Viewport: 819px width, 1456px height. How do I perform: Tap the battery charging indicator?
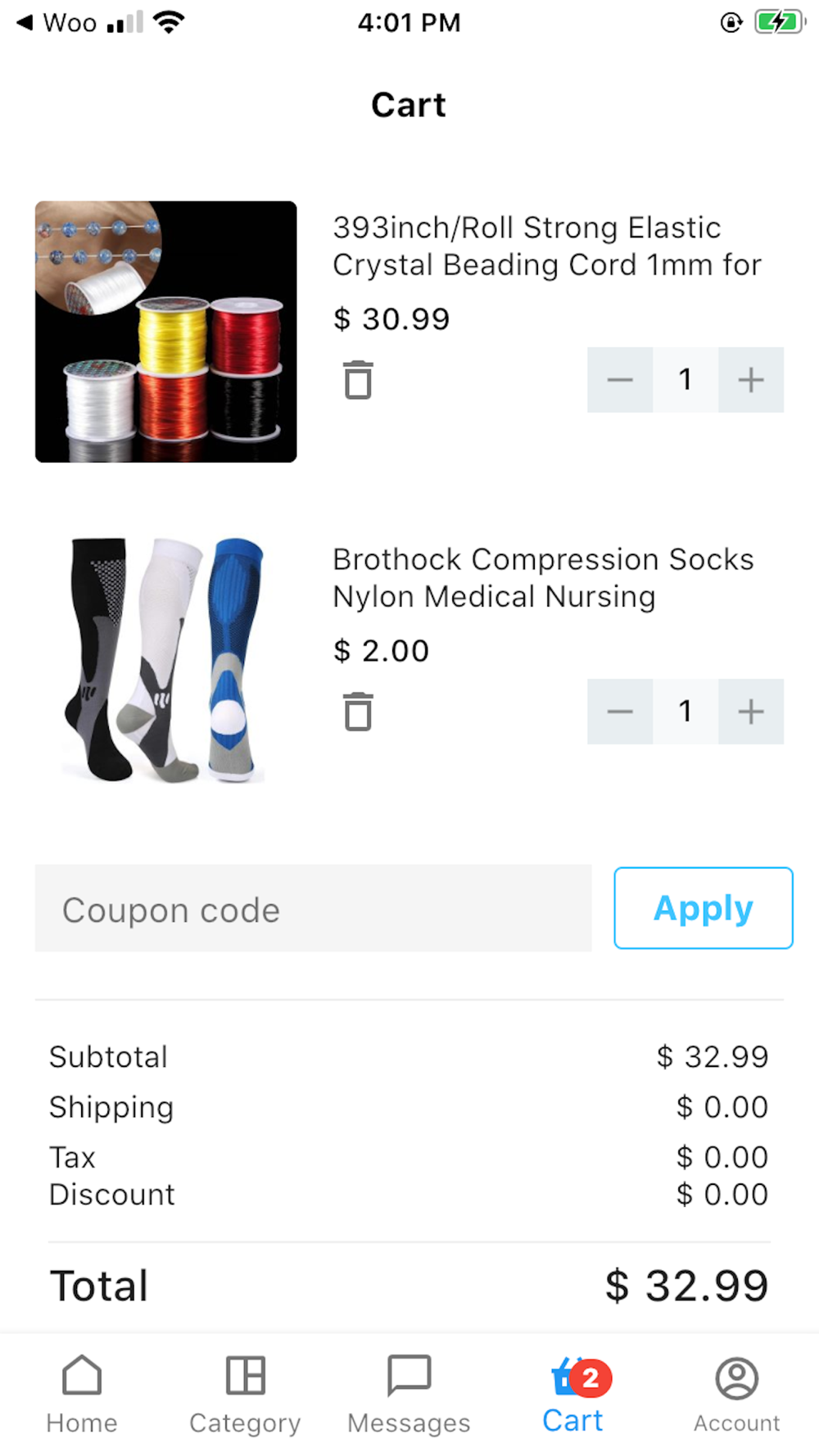click(780, 22)
